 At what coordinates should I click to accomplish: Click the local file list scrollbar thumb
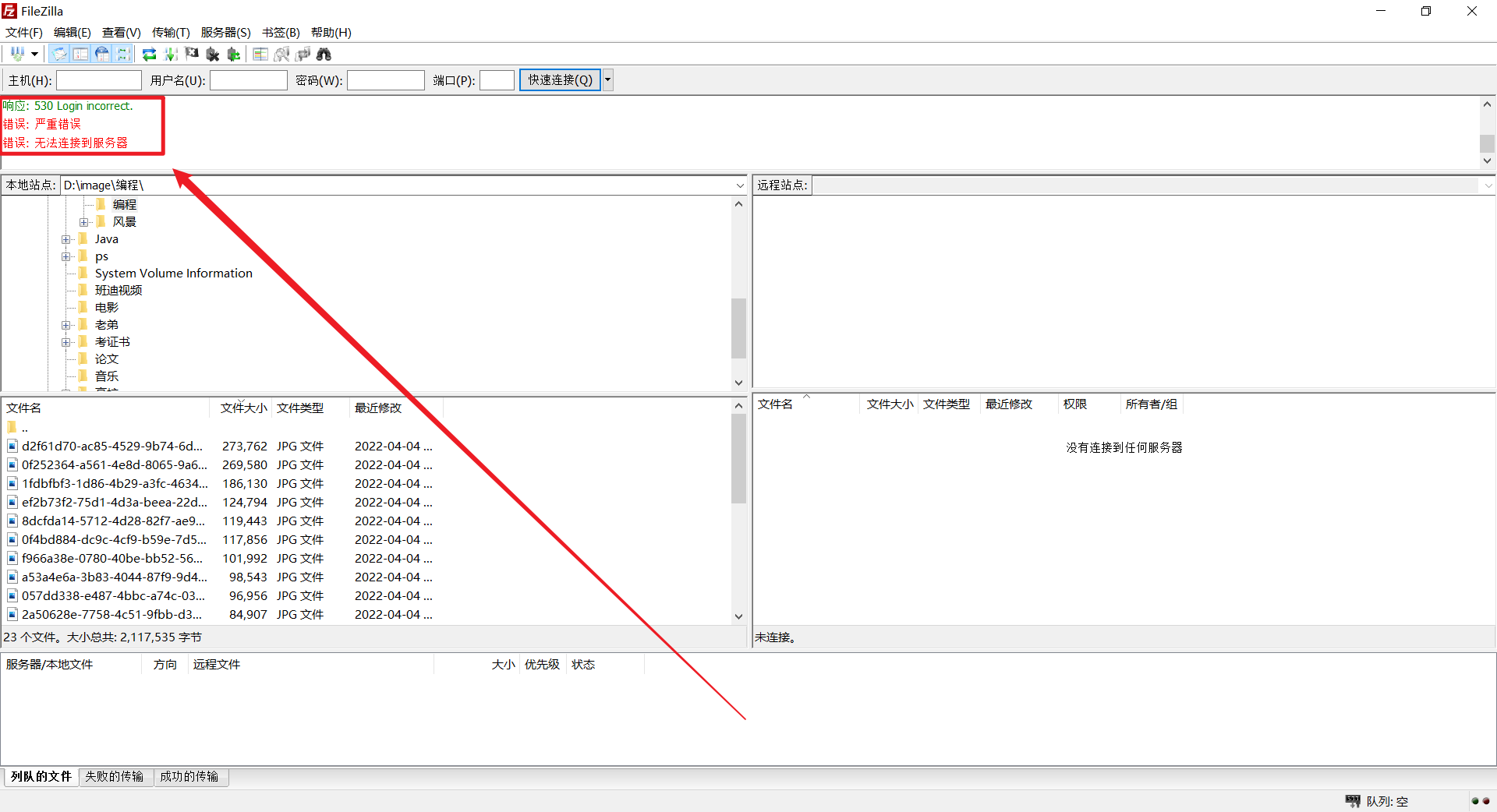point(739,459)
